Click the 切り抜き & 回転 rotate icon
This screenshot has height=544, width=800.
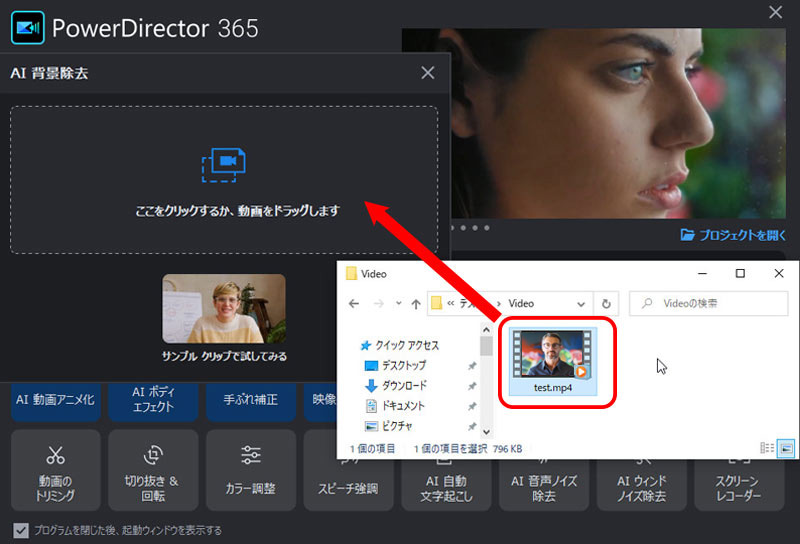pos(153,455)
